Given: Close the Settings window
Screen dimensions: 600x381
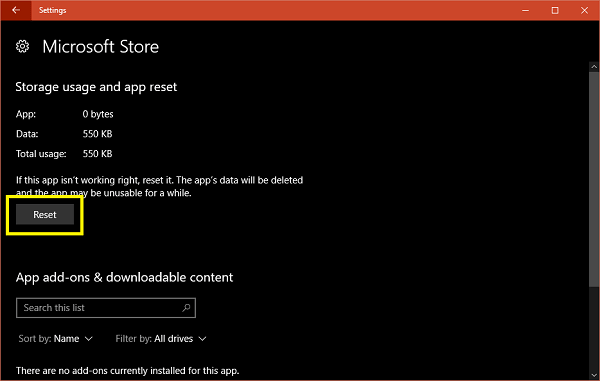Looking at the screenshot, I should [584, 10].
